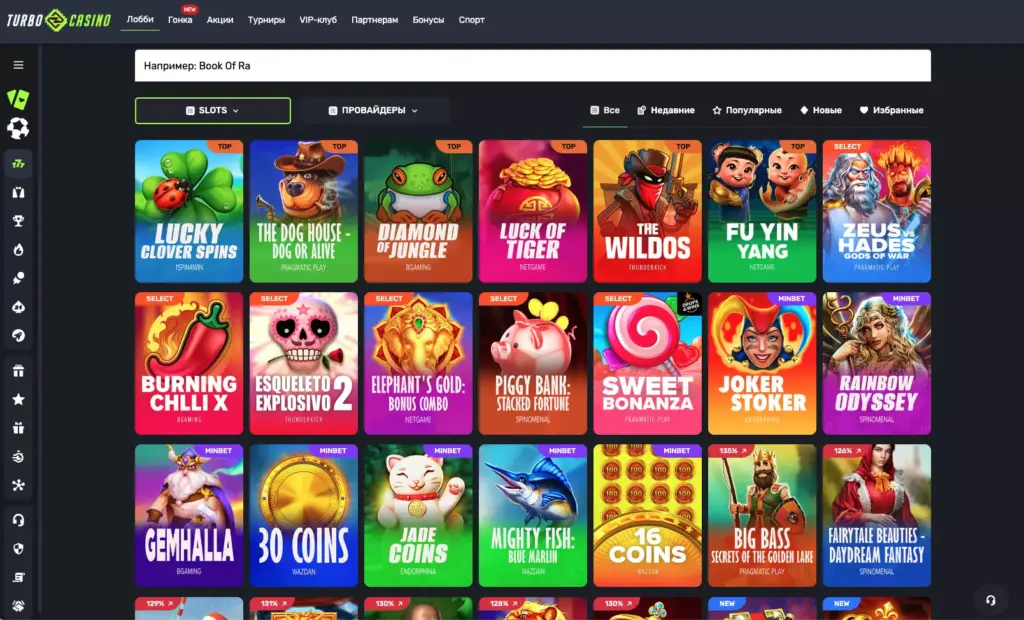
Task: Open the star favorites icon in sidebar
Action: (17, 398)
